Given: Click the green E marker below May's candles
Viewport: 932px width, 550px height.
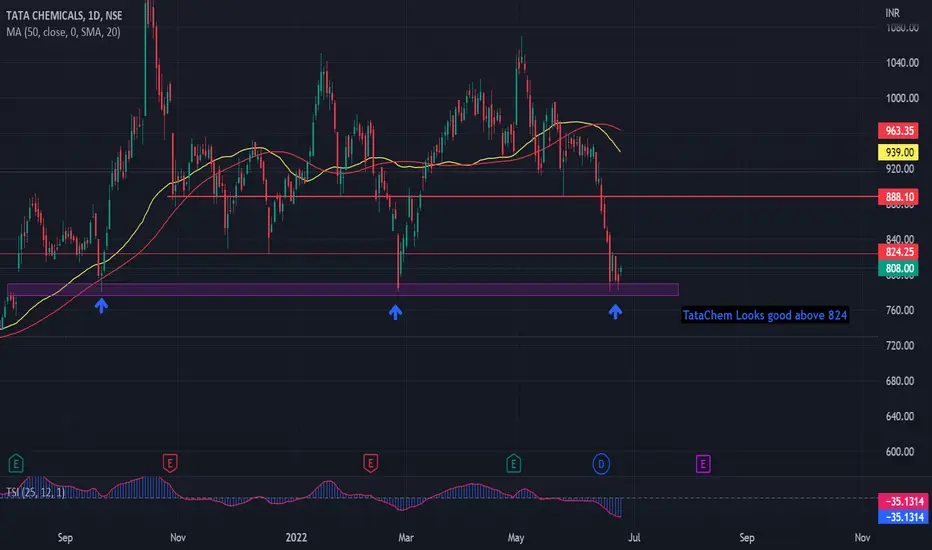Looking at the screenshot, I should (x=514, y=464).
